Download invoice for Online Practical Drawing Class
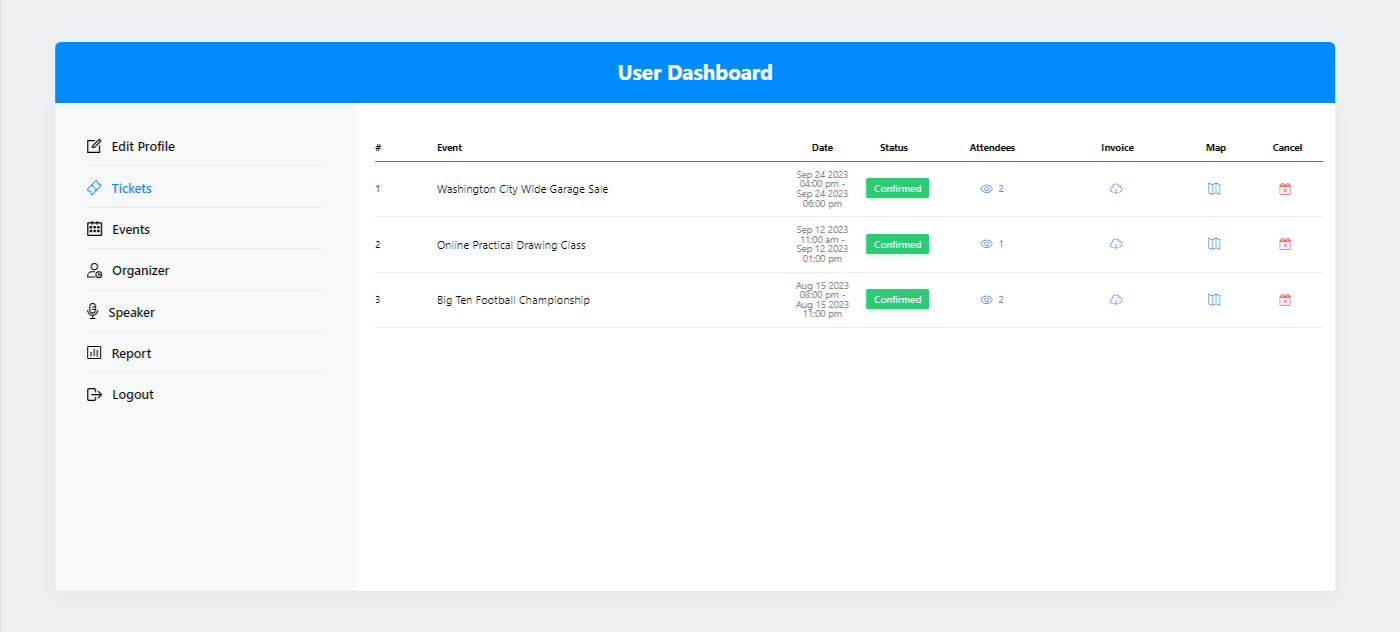This screenshot has width=1400, height=632. tap(1116, 244)
